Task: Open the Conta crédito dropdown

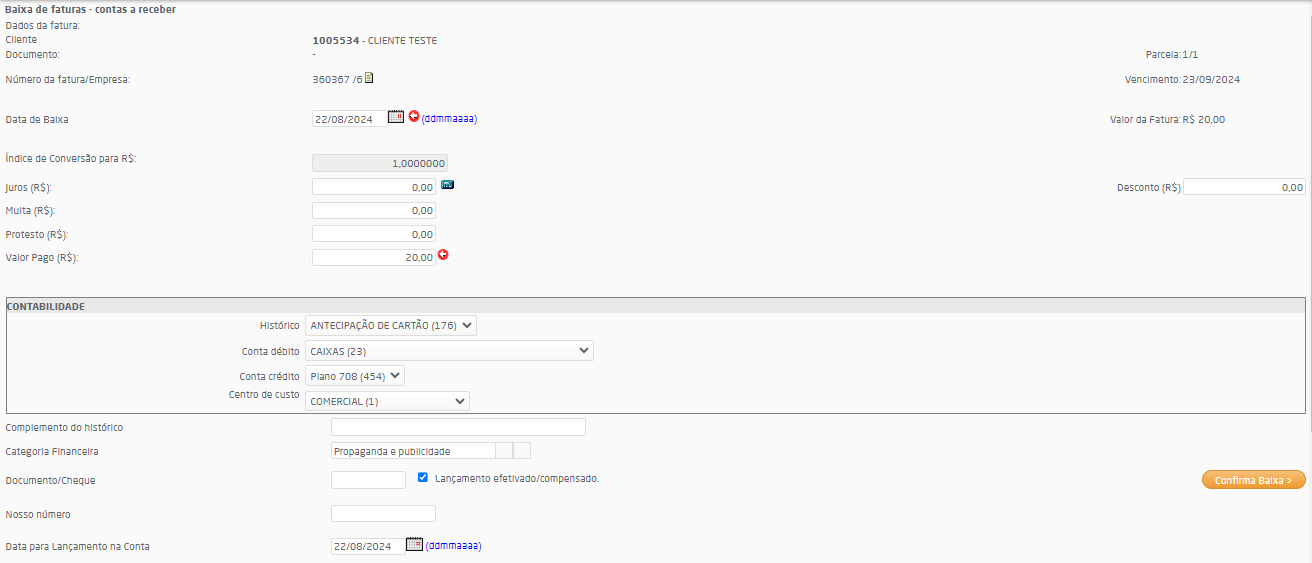Action: pyautogui.click(x=355, y=376)
